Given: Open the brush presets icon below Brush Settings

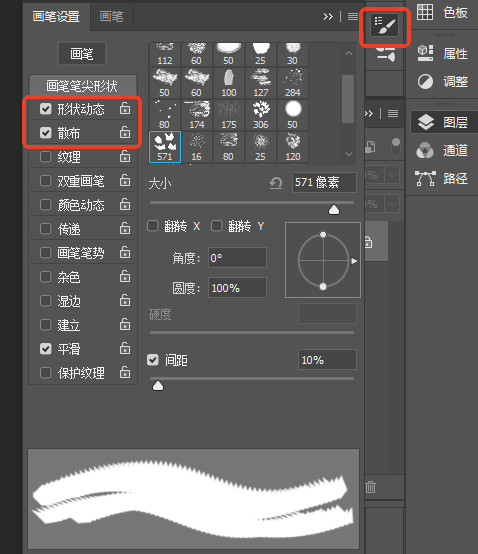Looking at the screenshot, I should (385, 55).
